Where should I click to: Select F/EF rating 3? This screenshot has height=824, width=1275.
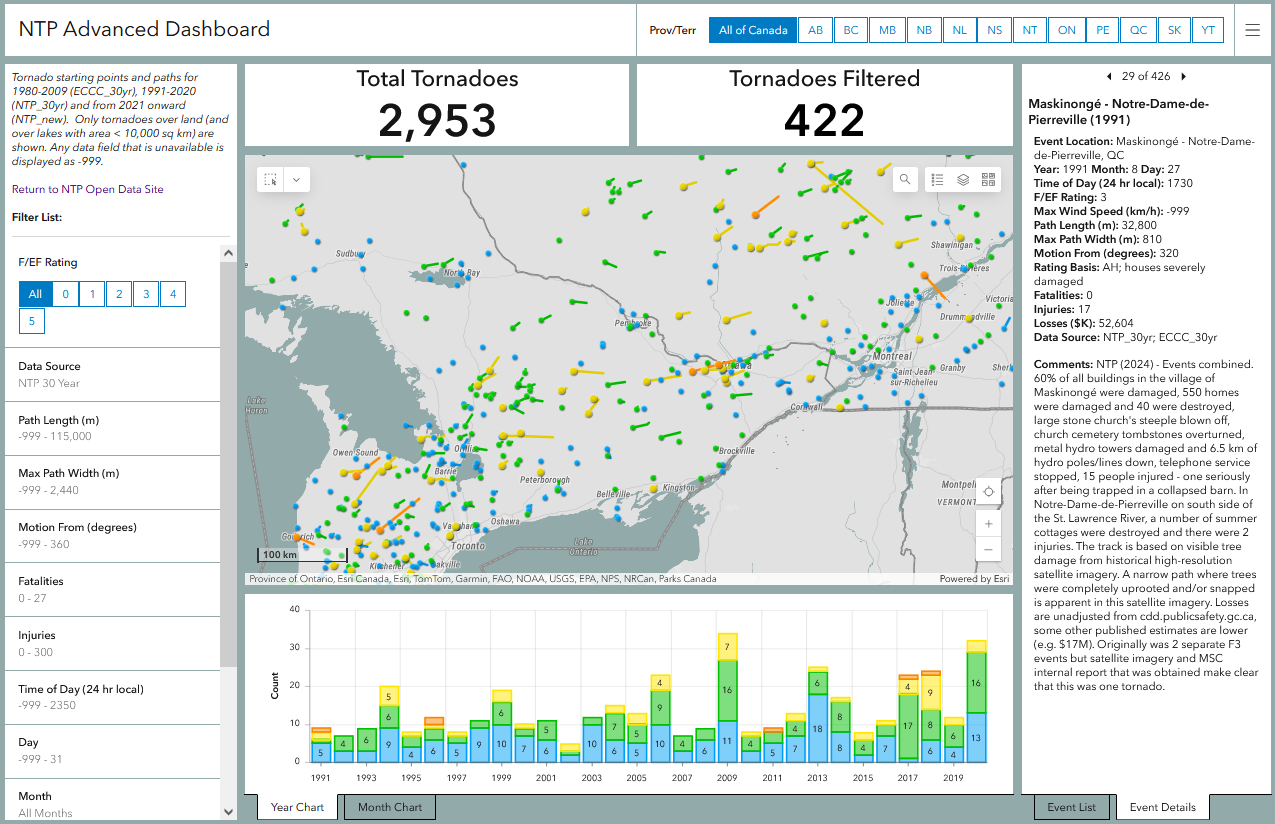coord(146,294)
